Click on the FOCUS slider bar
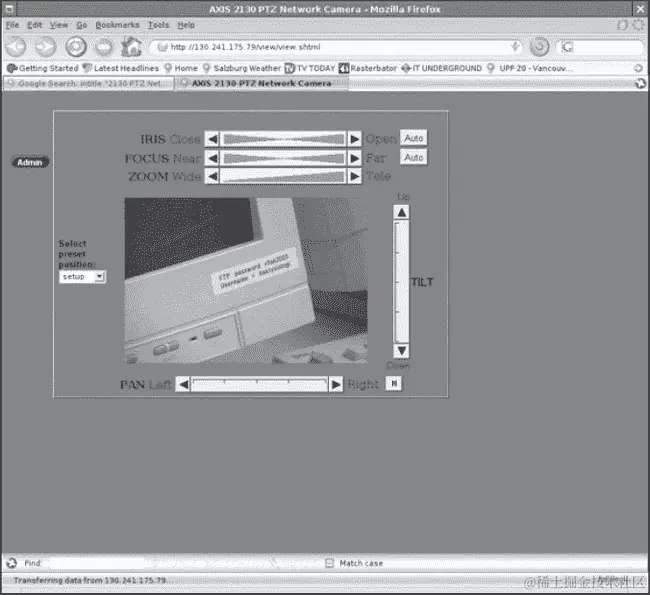This screenshot has width=650, height=595. pyautogui.click(x=284, y=158)
